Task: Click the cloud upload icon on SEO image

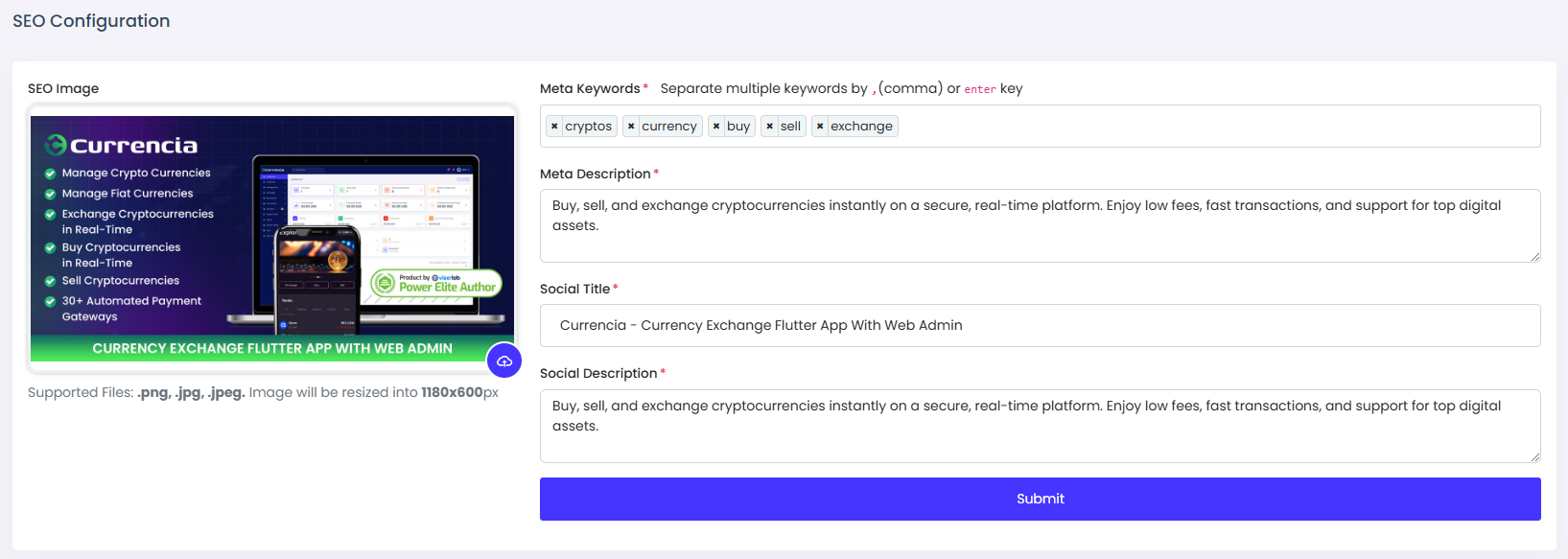Action: tap(503, 361)
